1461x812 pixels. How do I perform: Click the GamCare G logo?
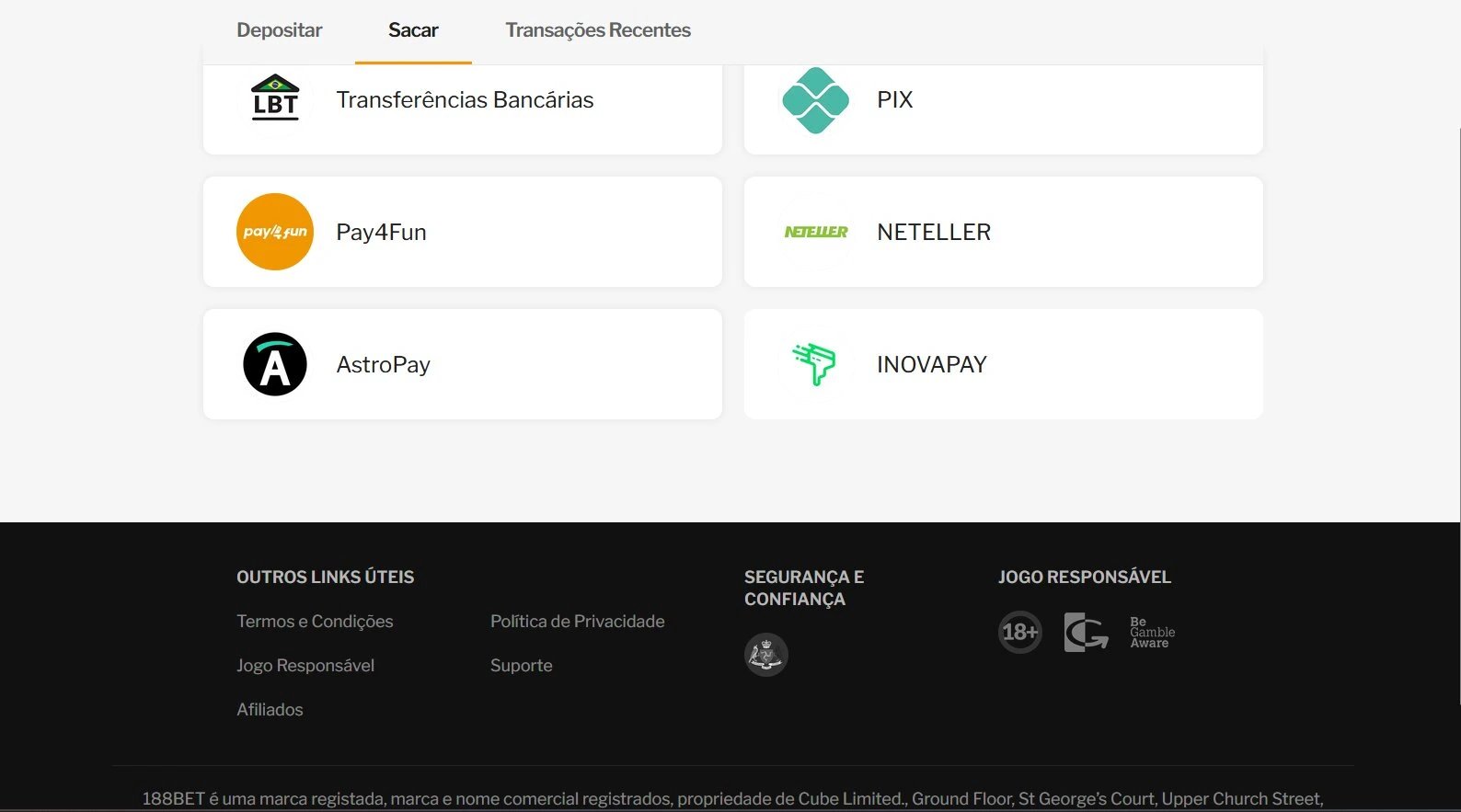(1086, 633)
